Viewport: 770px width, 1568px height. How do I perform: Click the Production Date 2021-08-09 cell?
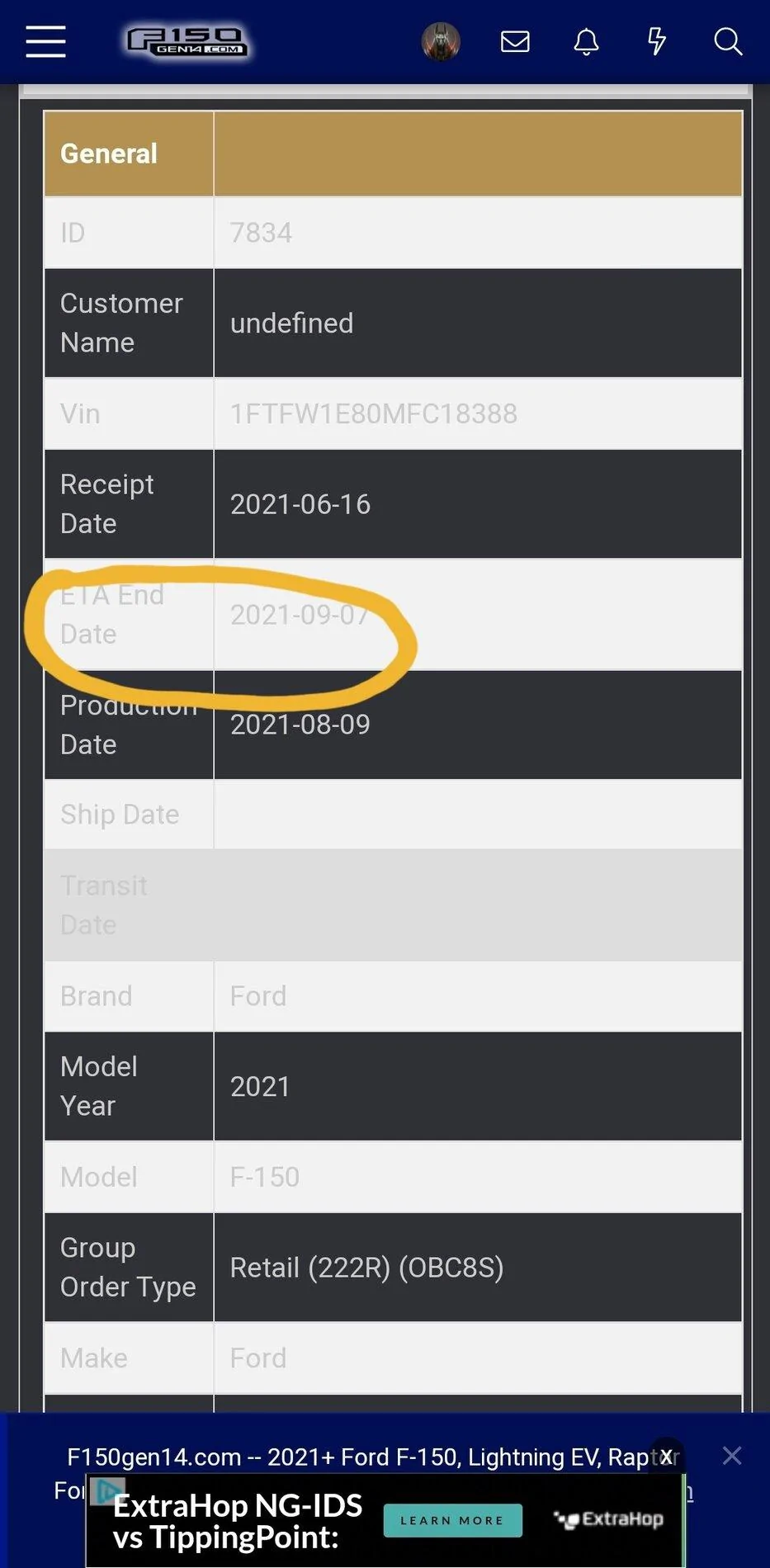click(x=300, y=725)
